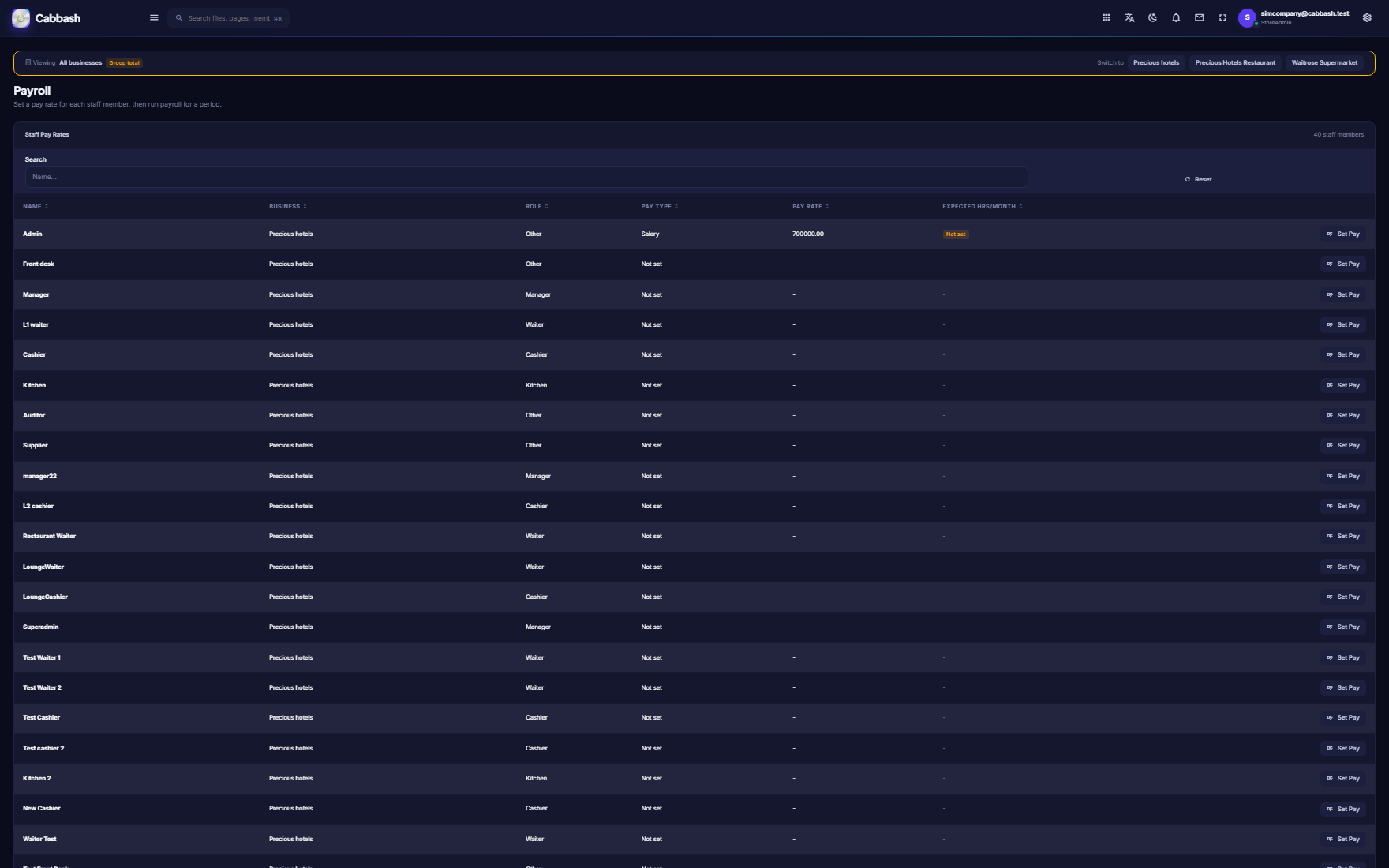Toggle the hamburger sidebar menu

[x=154, y=18]
